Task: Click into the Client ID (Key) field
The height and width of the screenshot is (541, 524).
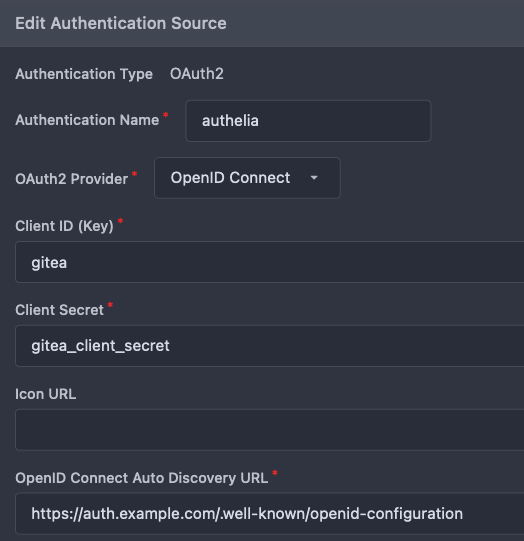Action: 270,262
